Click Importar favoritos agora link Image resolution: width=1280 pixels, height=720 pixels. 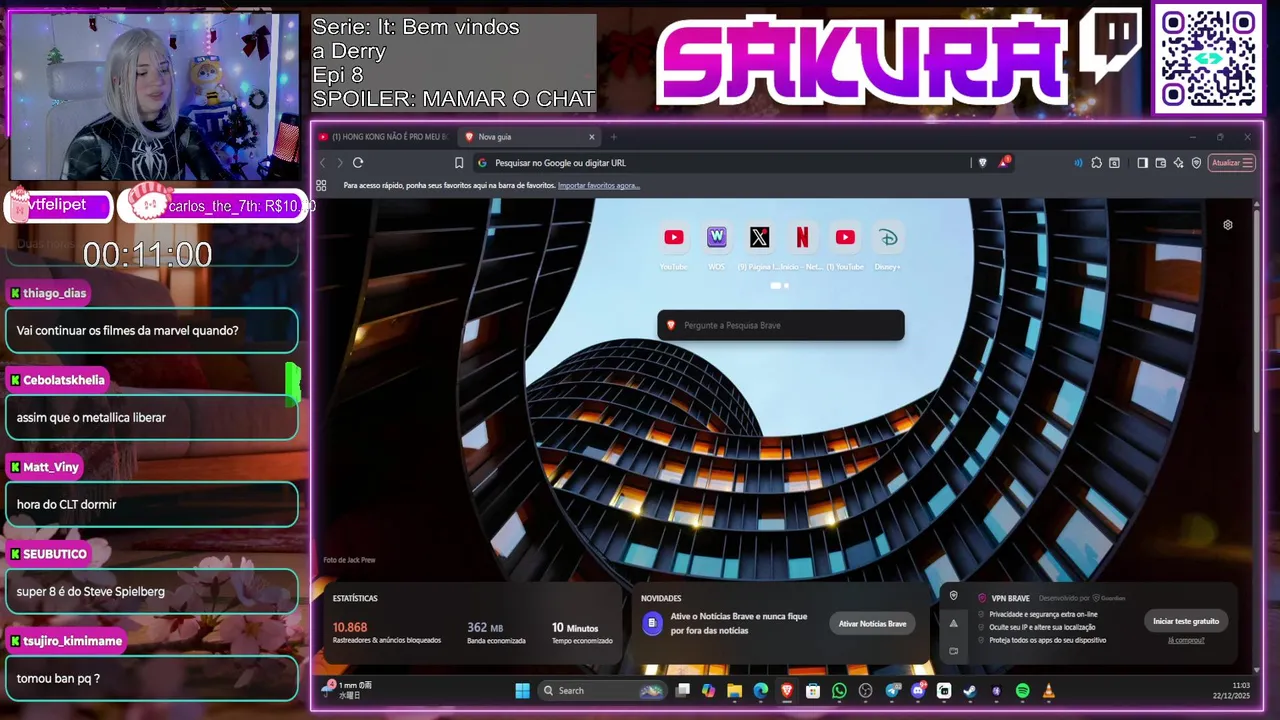click(599, 185)
